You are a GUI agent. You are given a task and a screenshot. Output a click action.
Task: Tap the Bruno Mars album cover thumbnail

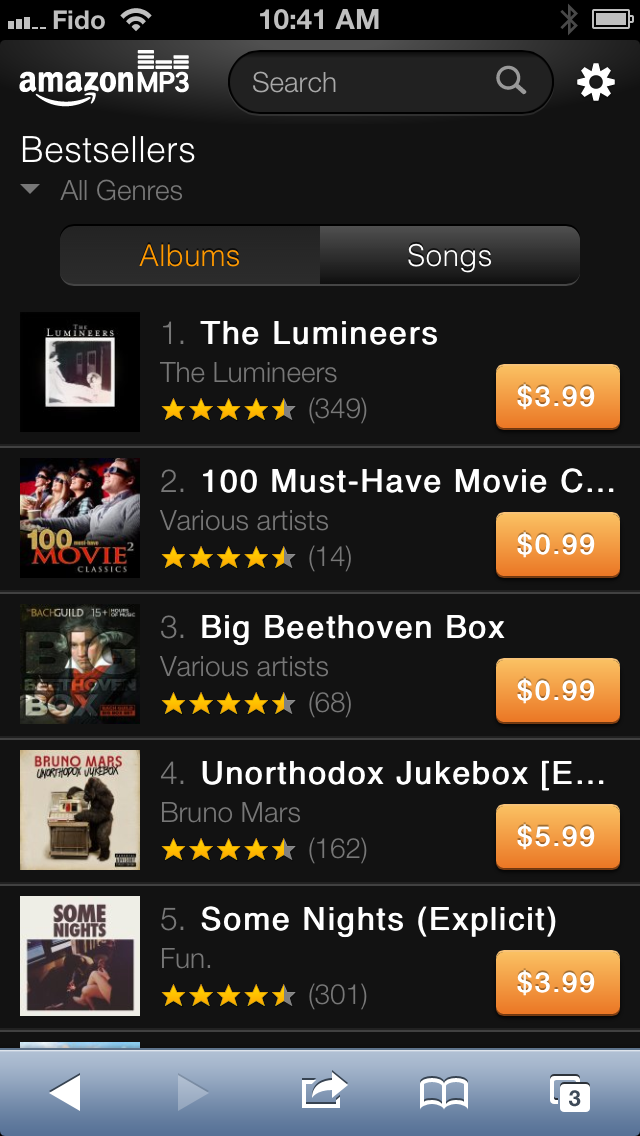pyautogui.click(x=80, y=810)
